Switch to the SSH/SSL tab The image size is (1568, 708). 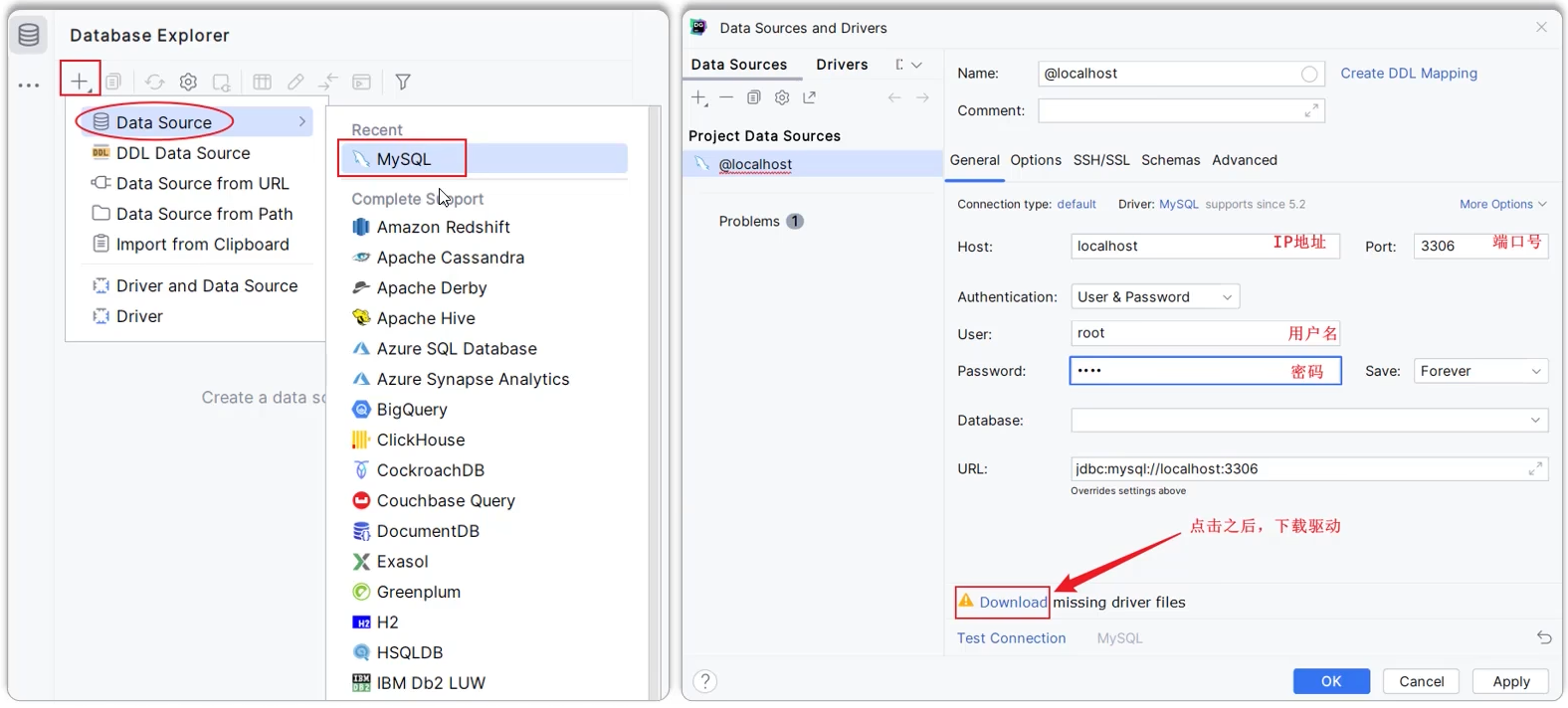click(x=1100, y=160)
